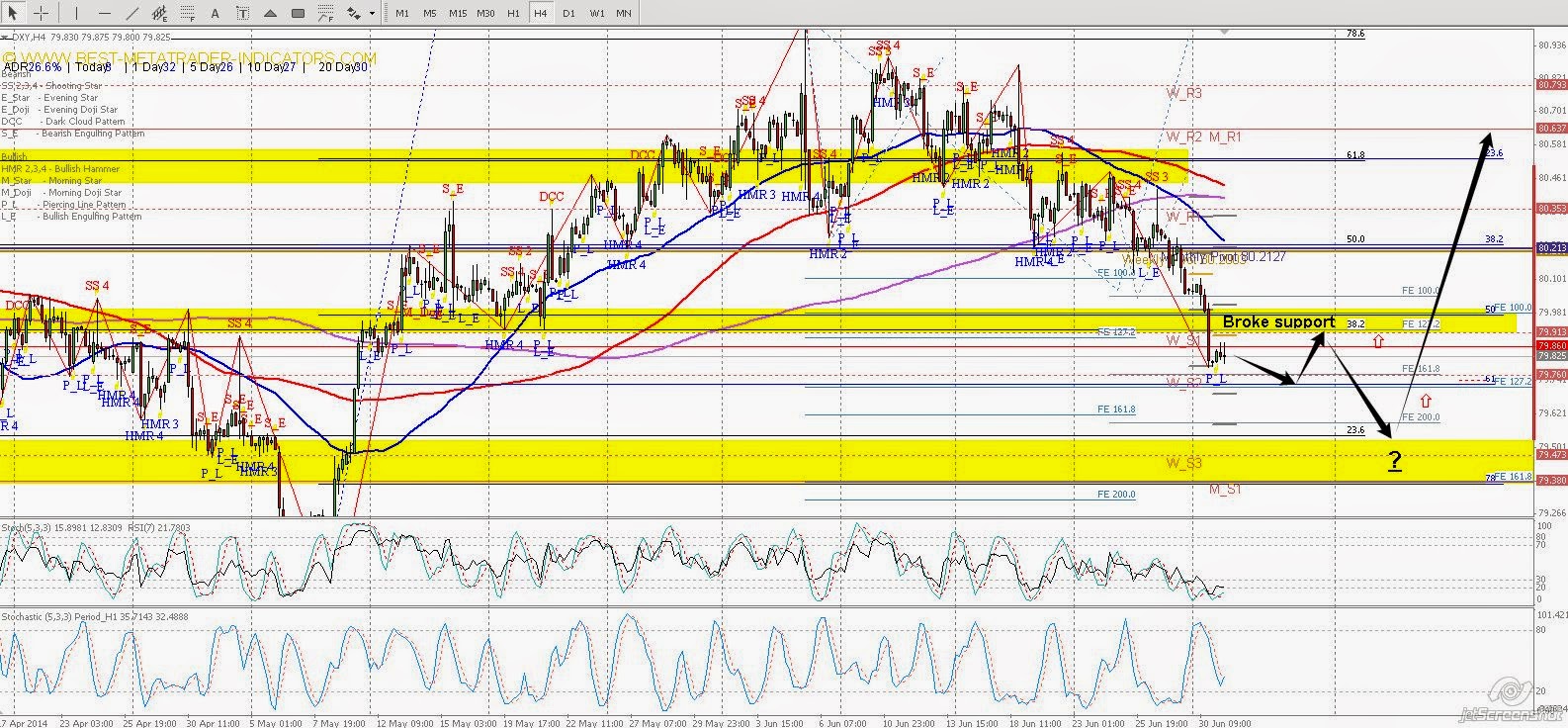Switch chart to M15 timeframe
The width and height of the screenshot is (1568, 728).
pyautogui.click(x=457, y=13)
